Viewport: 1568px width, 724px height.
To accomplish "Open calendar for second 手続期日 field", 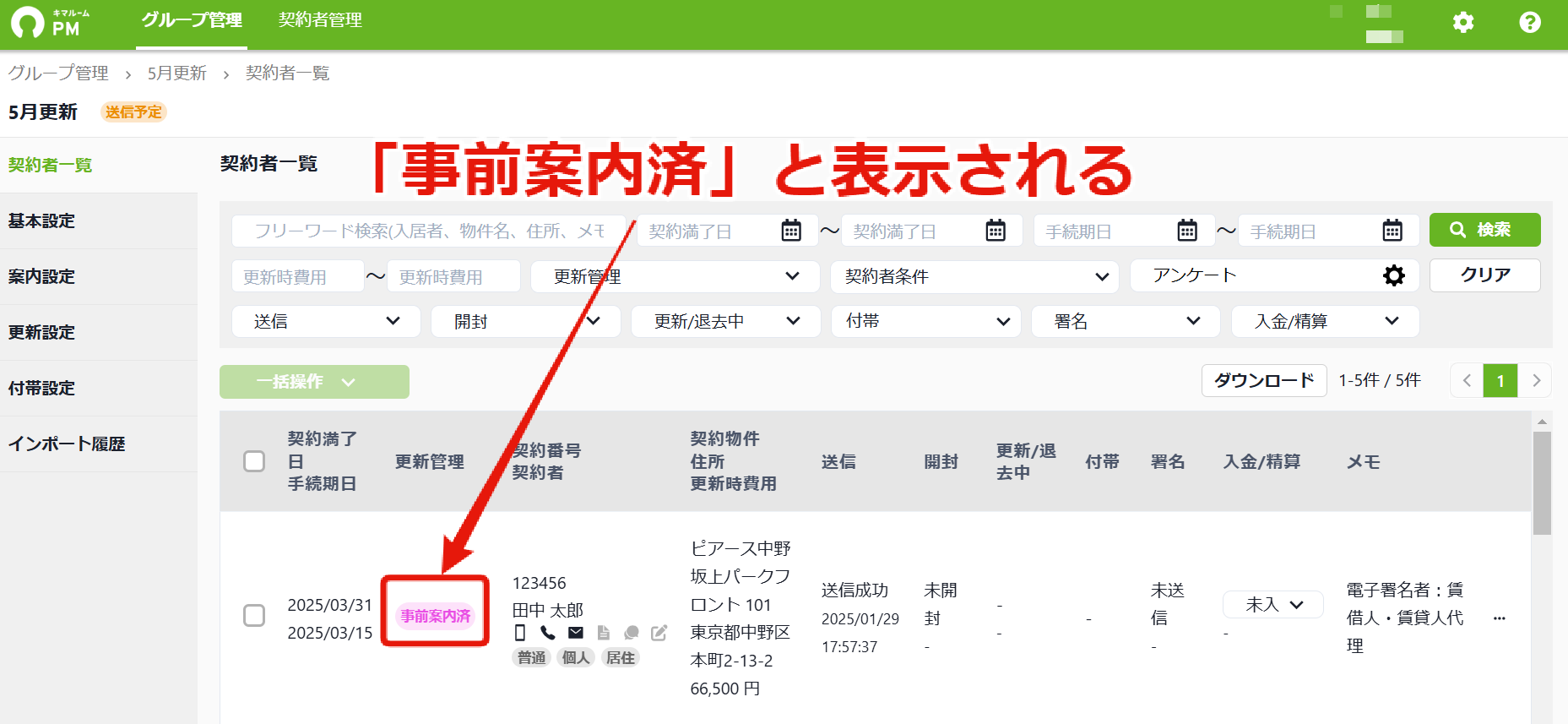I will pos(1392,230).
